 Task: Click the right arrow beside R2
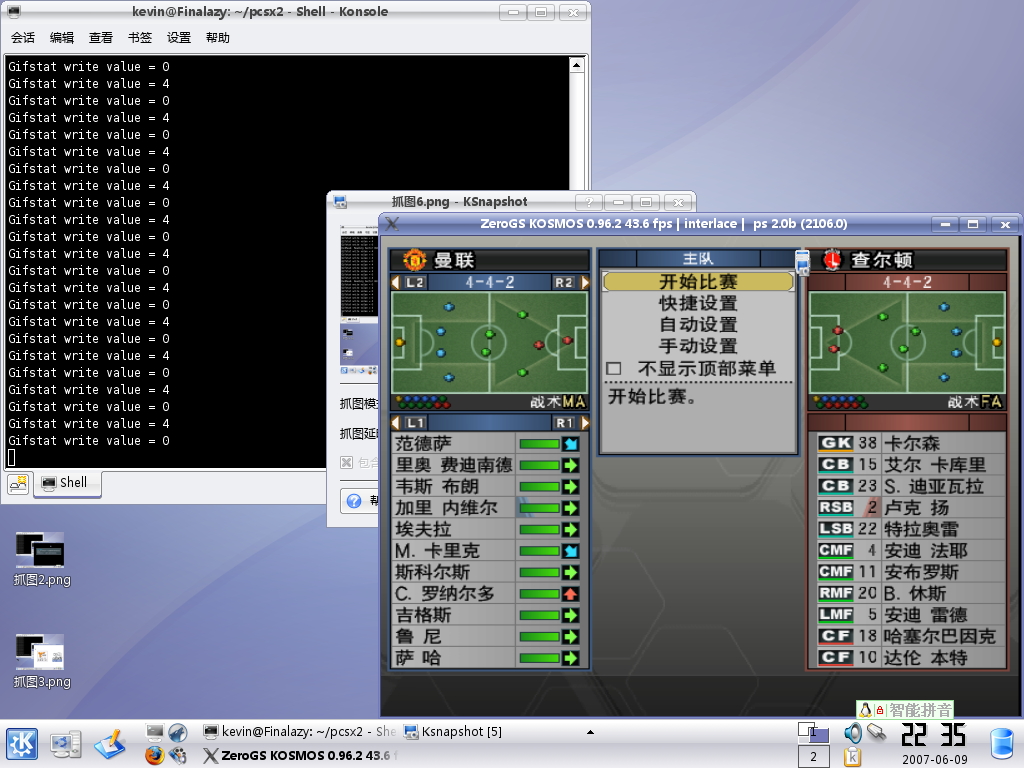(x=585, y=282)
